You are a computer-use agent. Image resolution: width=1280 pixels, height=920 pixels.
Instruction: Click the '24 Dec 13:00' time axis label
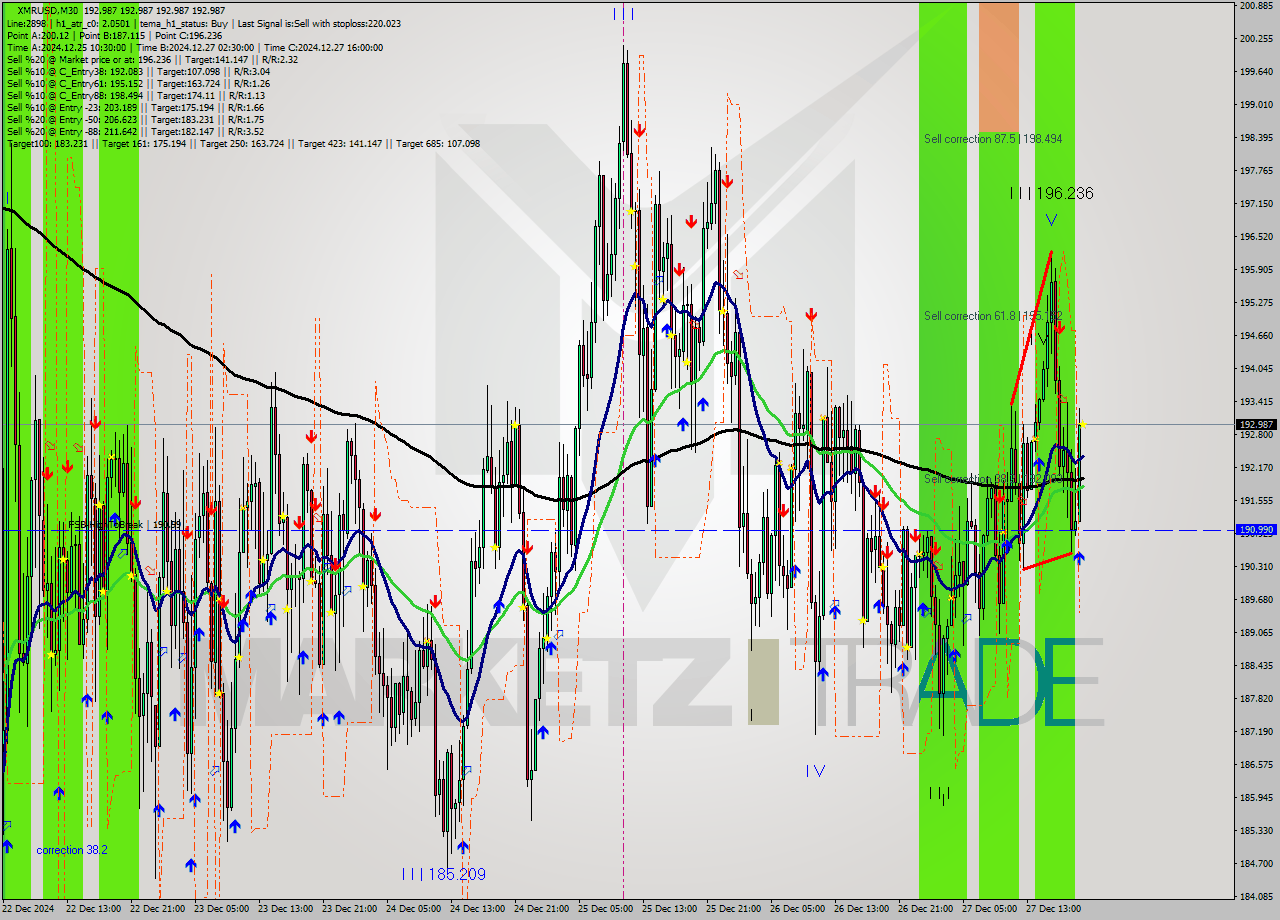(x=477, y=909)
